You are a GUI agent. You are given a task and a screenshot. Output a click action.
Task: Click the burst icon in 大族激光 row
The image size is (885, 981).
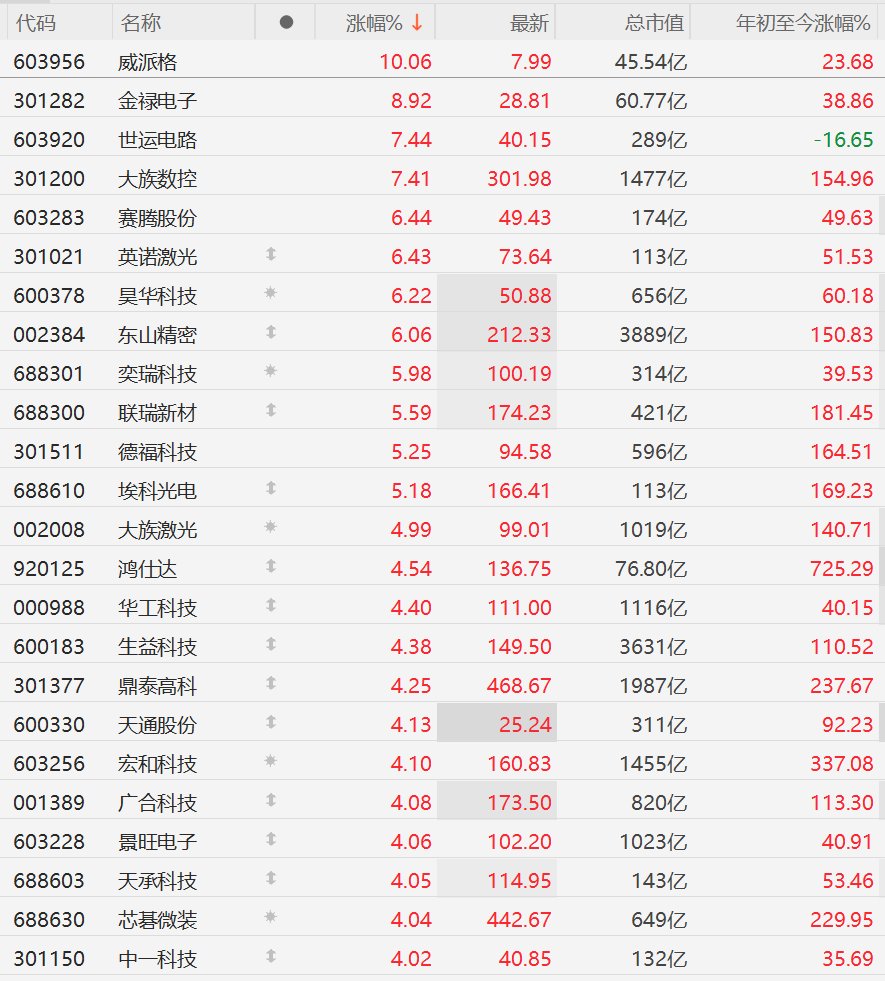click(x=271, y=527)
